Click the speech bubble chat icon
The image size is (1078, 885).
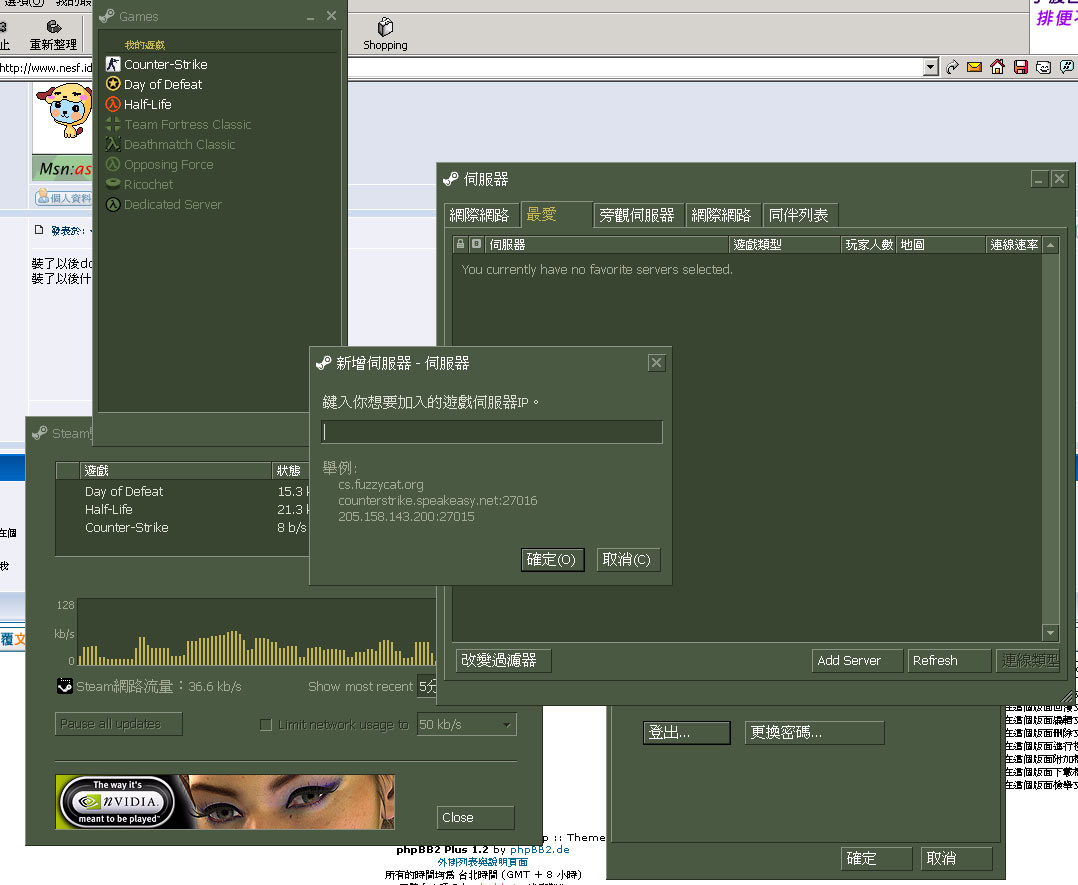[1066, 67]
